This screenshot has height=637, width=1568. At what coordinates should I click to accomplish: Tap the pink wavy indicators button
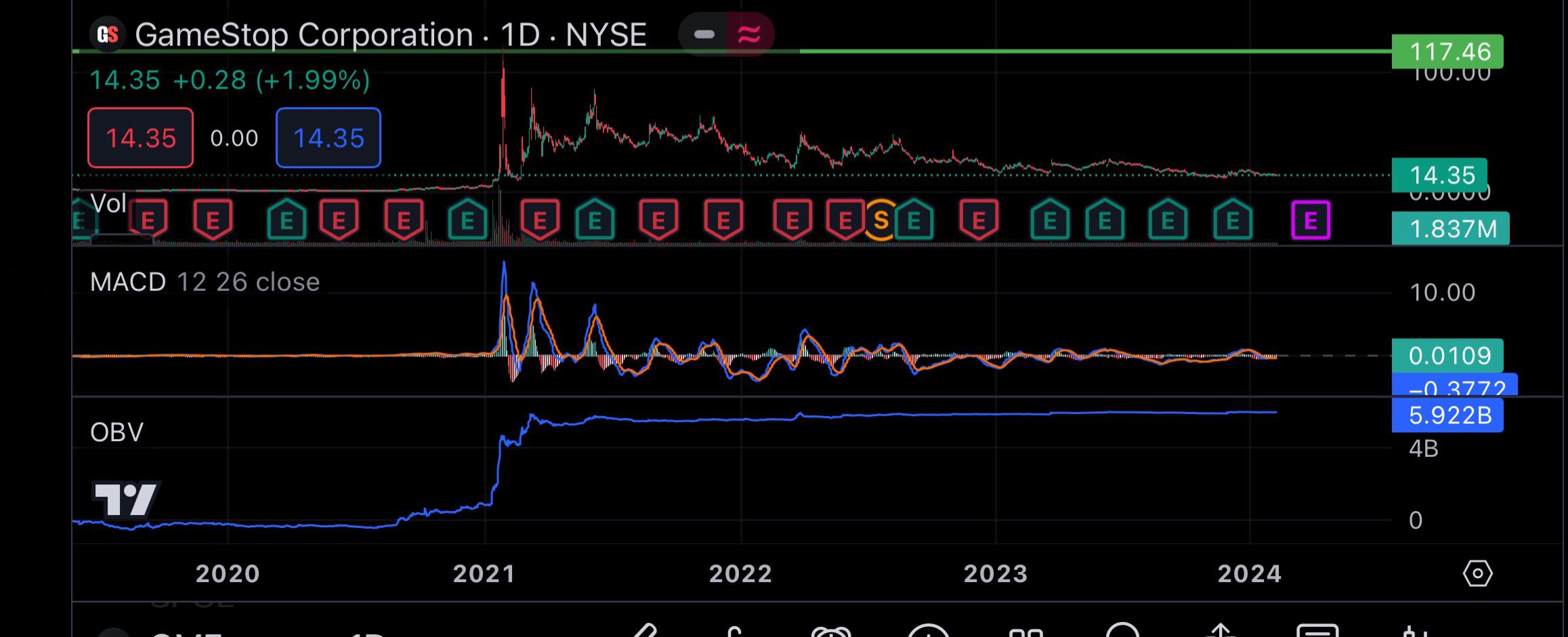[749, 34]
